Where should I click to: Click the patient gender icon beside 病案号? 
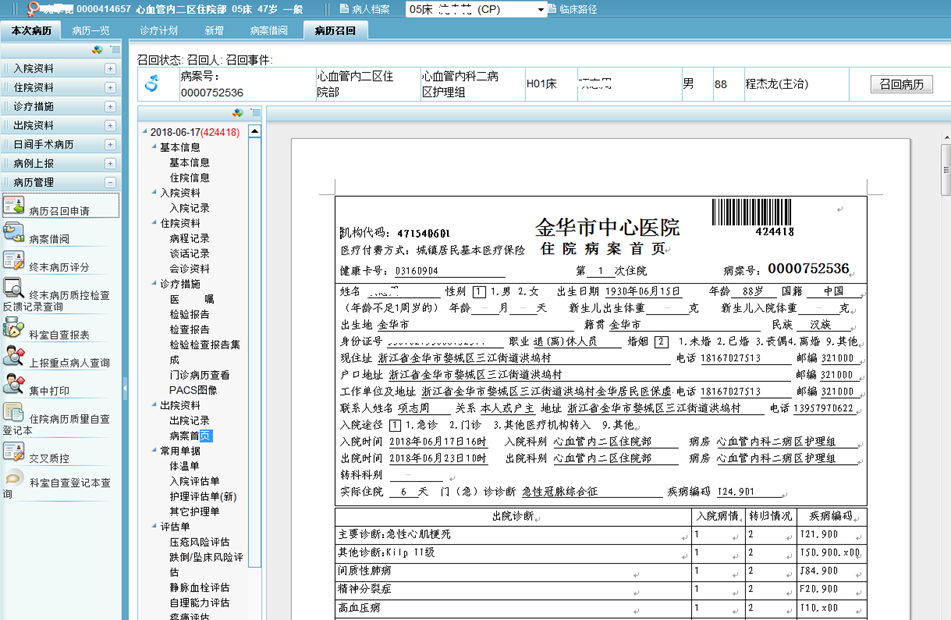coord(152,83)
